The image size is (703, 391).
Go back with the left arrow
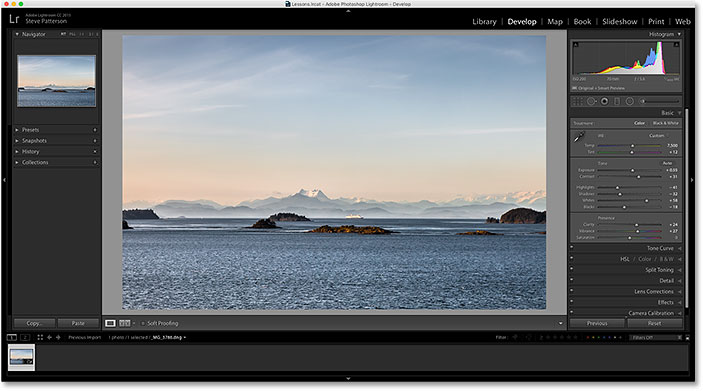(x=49, y=337)
